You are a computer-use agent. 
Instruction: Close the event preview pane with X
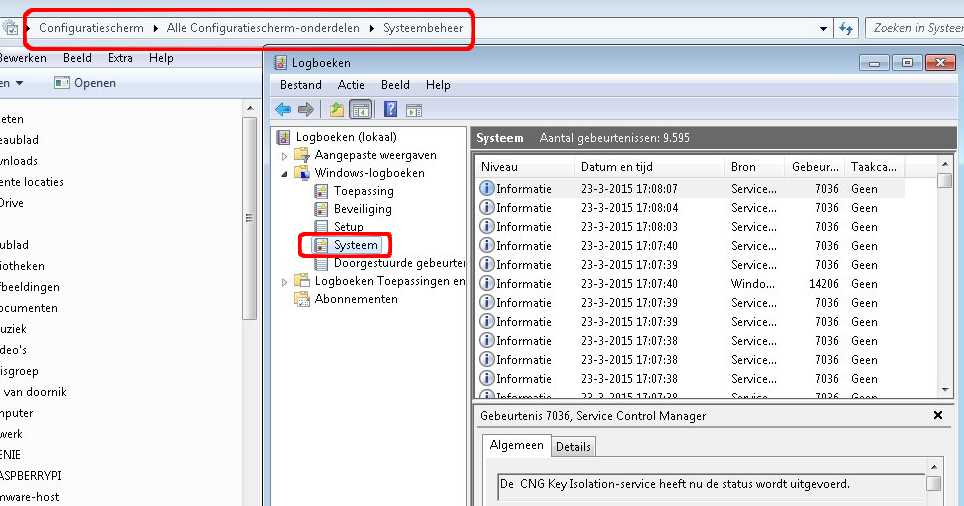(938, 415)
